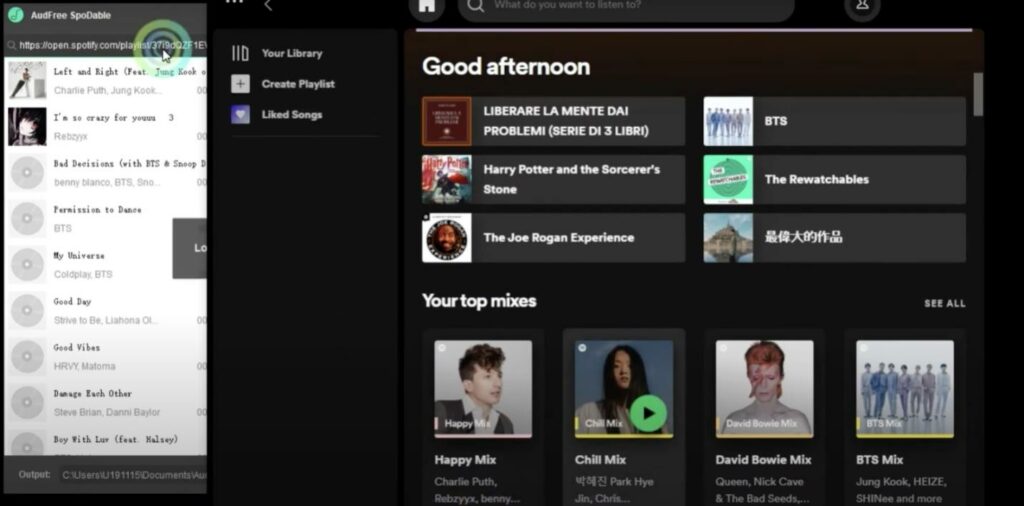This screenshot has width=1024, height=506.
Task: Click the search icon beside the playlist URL
Action: (12, 45)
